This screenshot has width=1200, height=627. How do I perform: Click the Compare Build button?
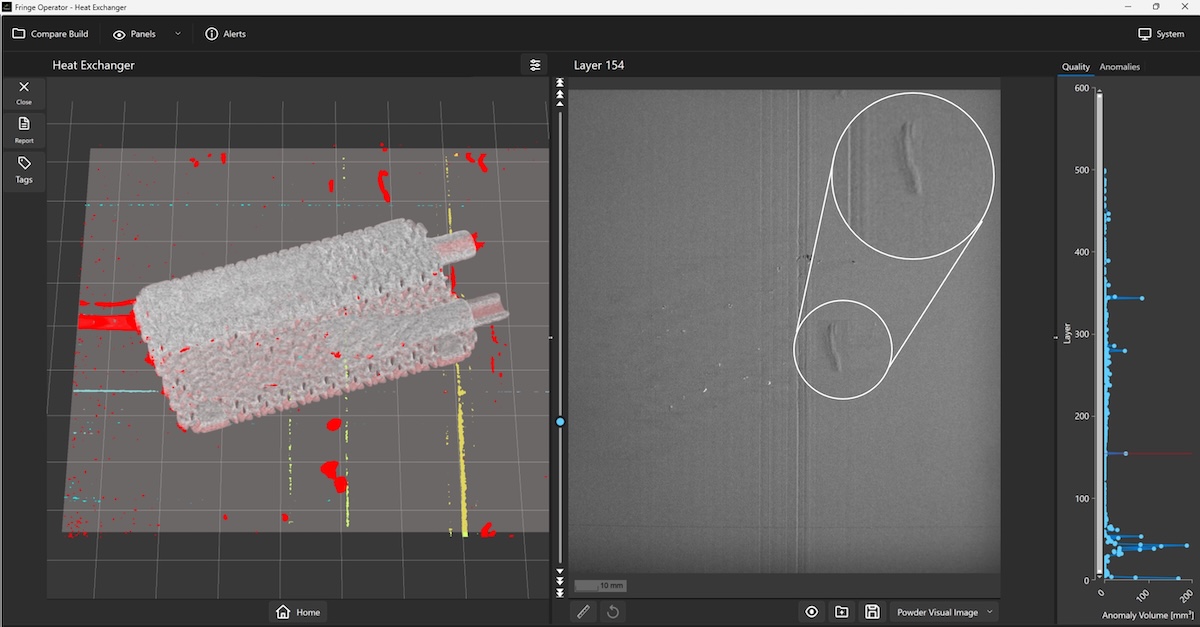(50, 34)
